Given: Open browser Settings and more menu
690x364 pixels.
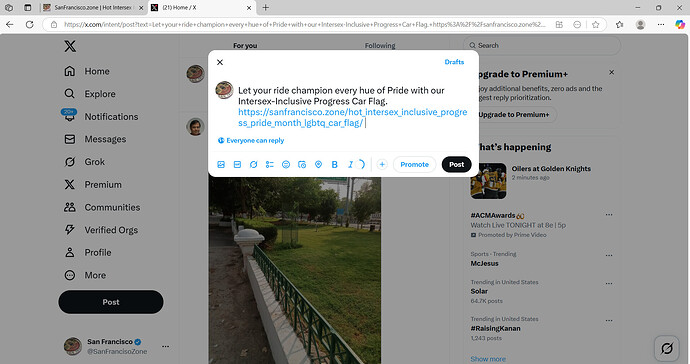Looking at the screenshot, I should (661, 25).
